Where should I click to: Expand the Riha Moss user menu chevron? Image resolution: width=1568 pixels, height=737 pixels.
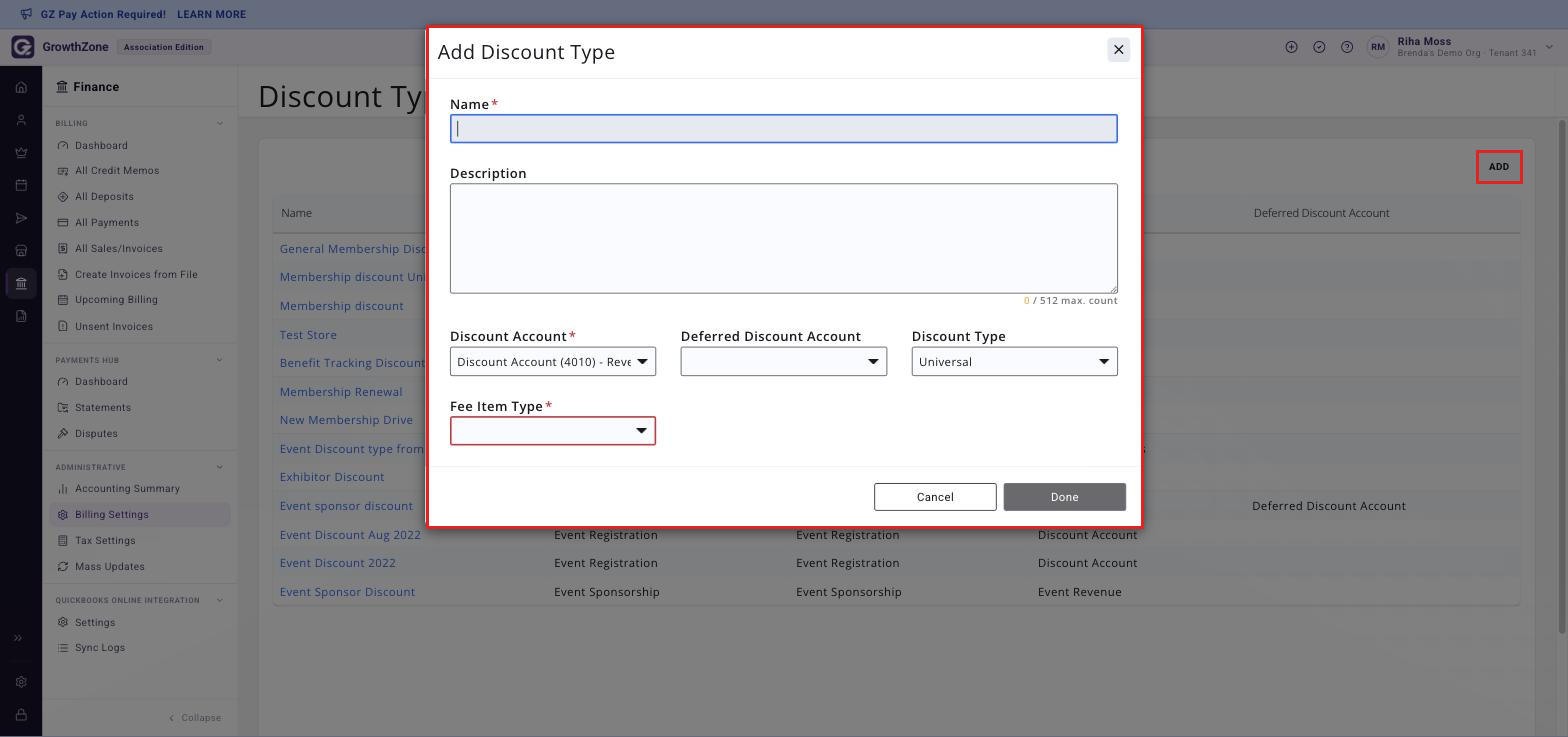coord(1550,47)
